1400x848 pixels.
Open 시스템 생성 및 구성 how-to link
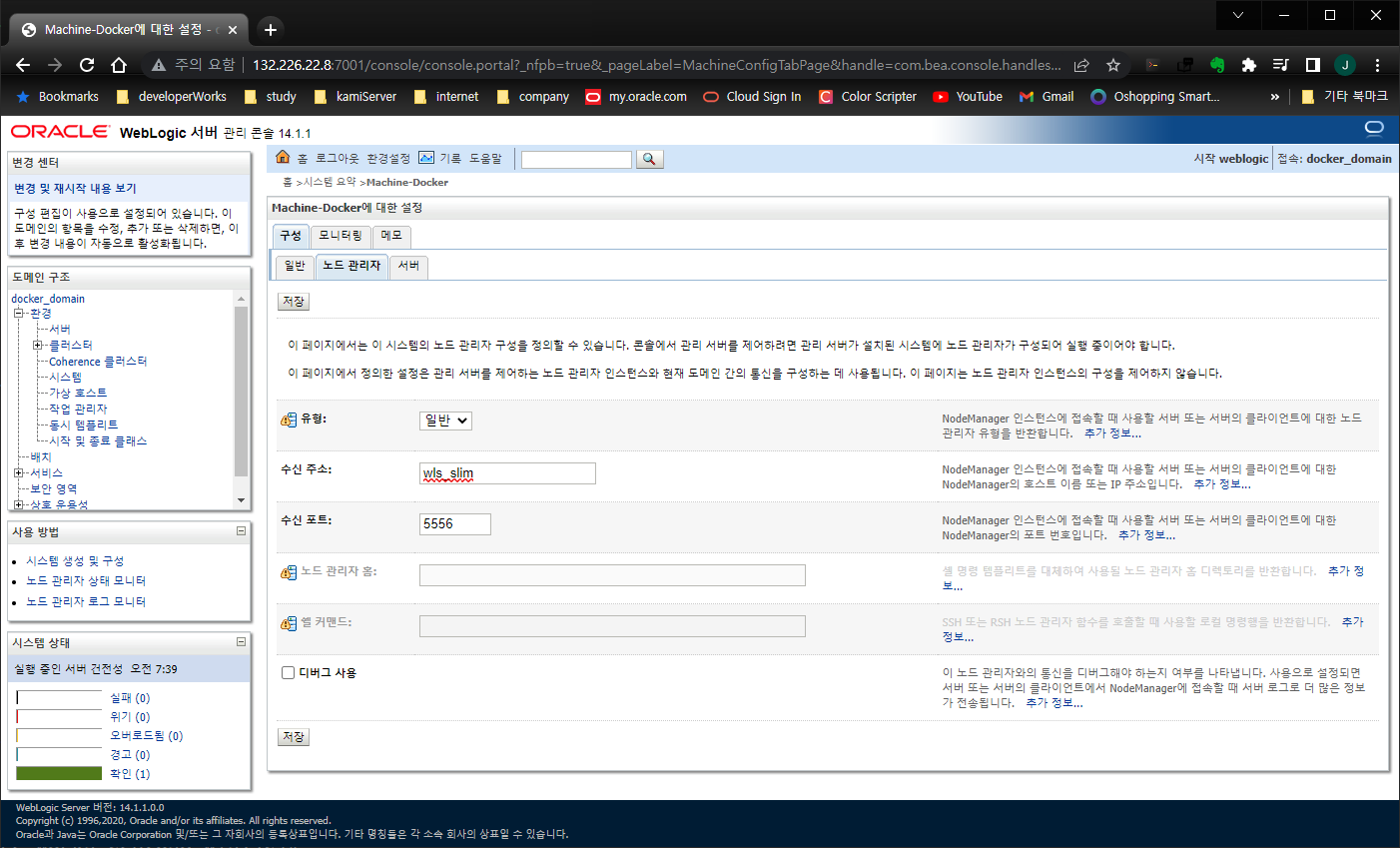[x=75, y=561]
